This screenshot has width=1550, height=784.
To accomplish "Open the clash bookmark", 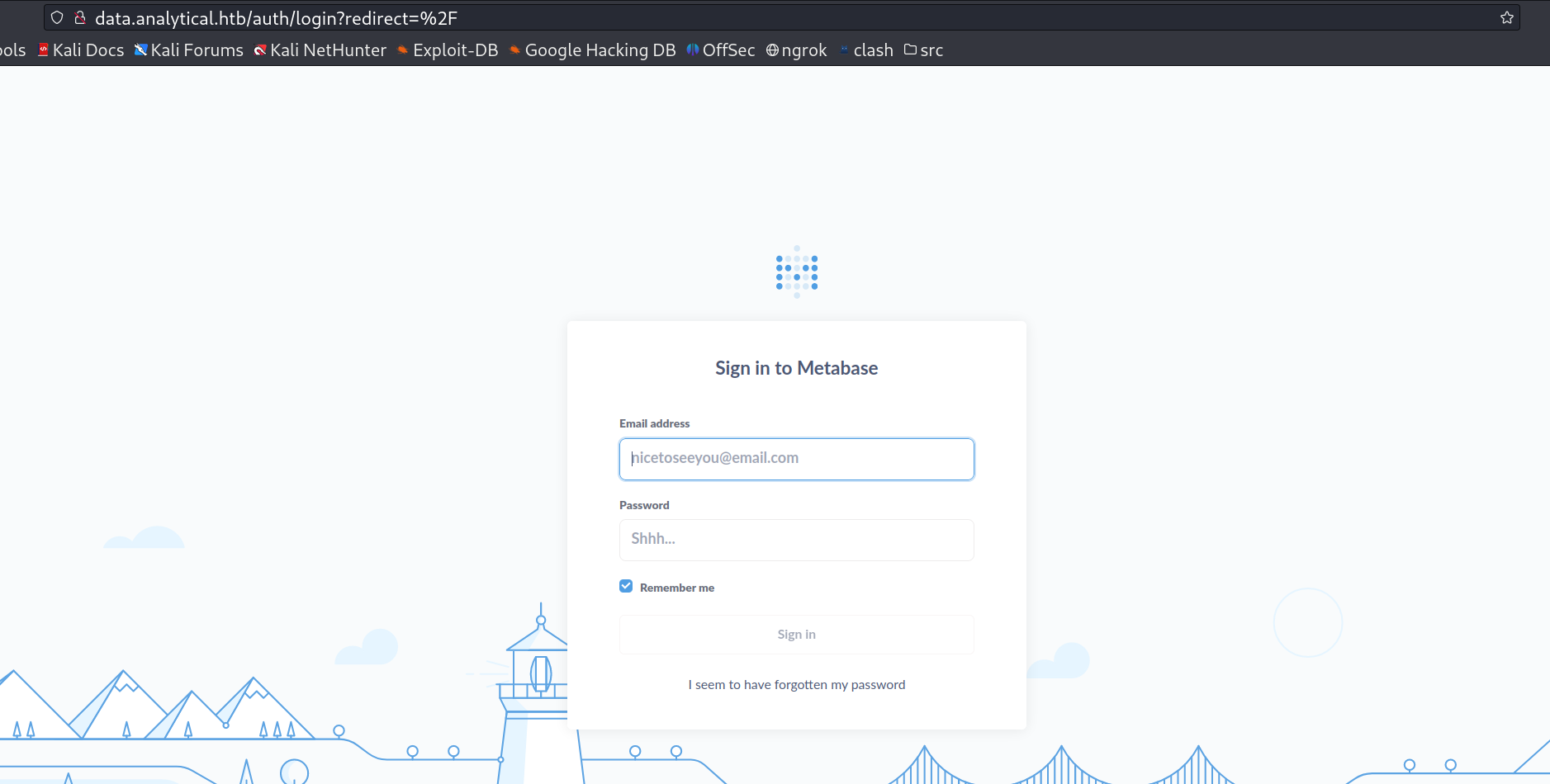I will point(866,50).
